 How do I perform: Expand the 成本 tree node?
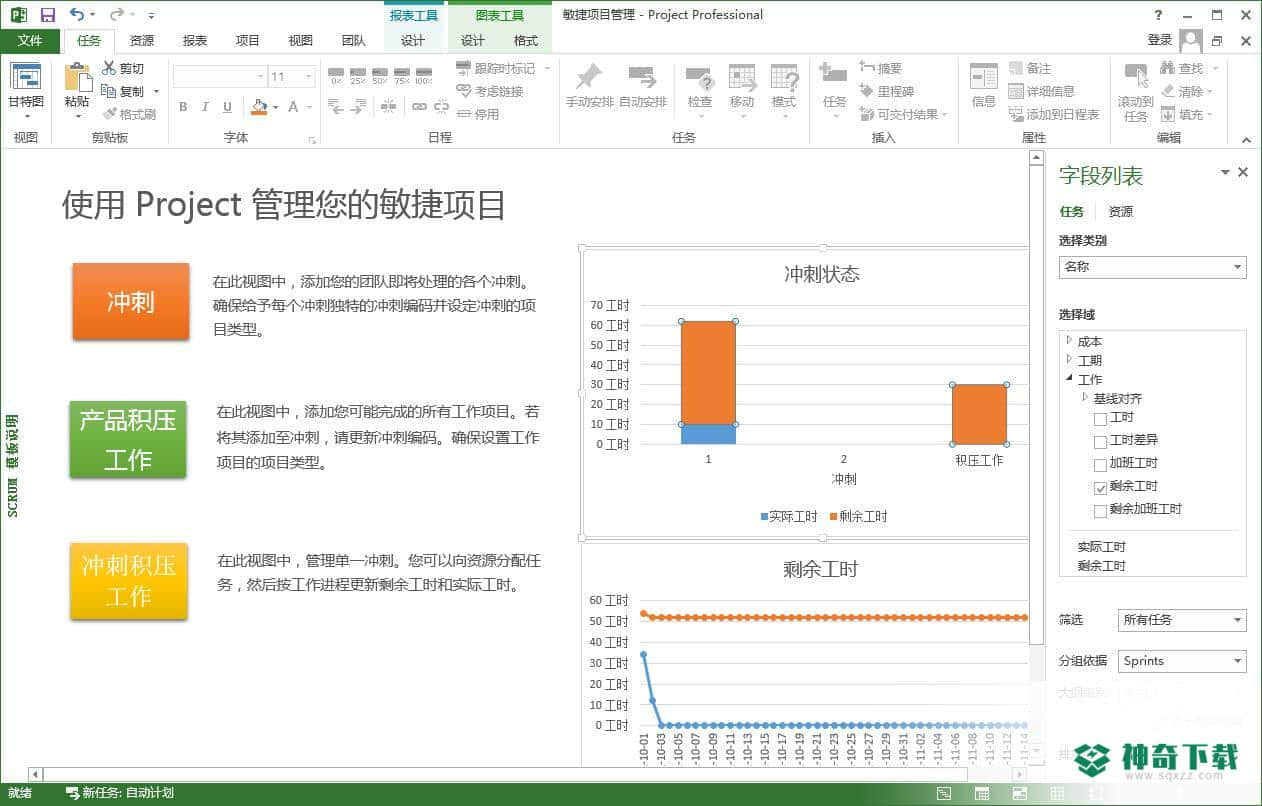[x=1069, y=341]
